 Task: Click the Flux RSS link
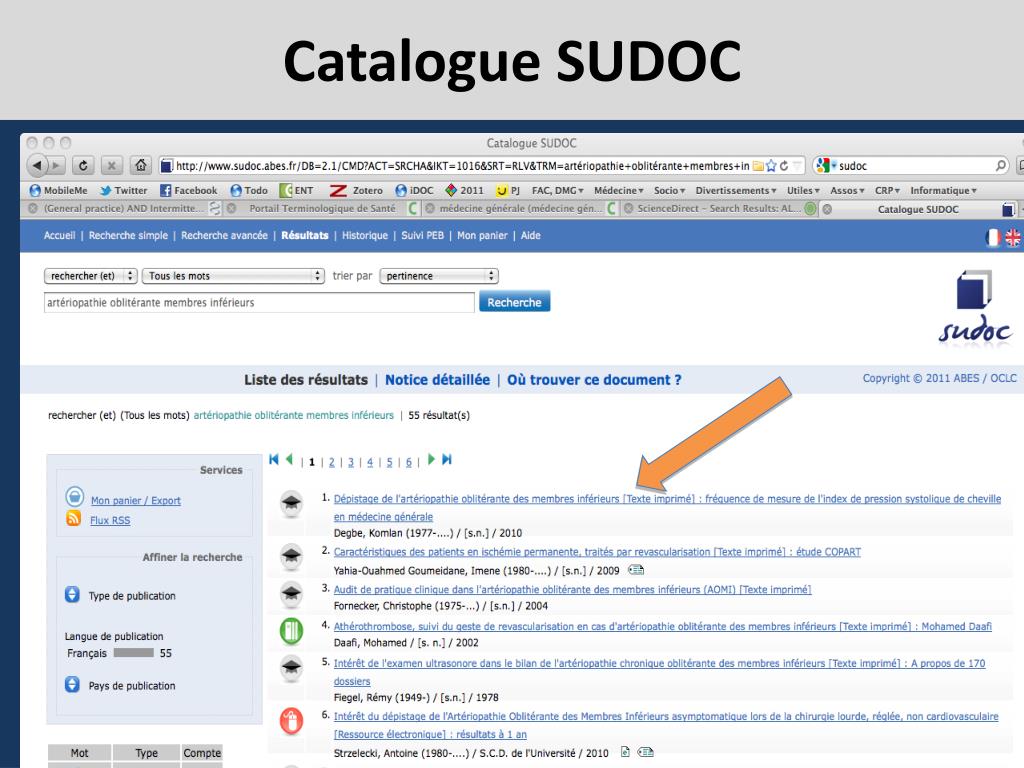click(x=110, y=520)
